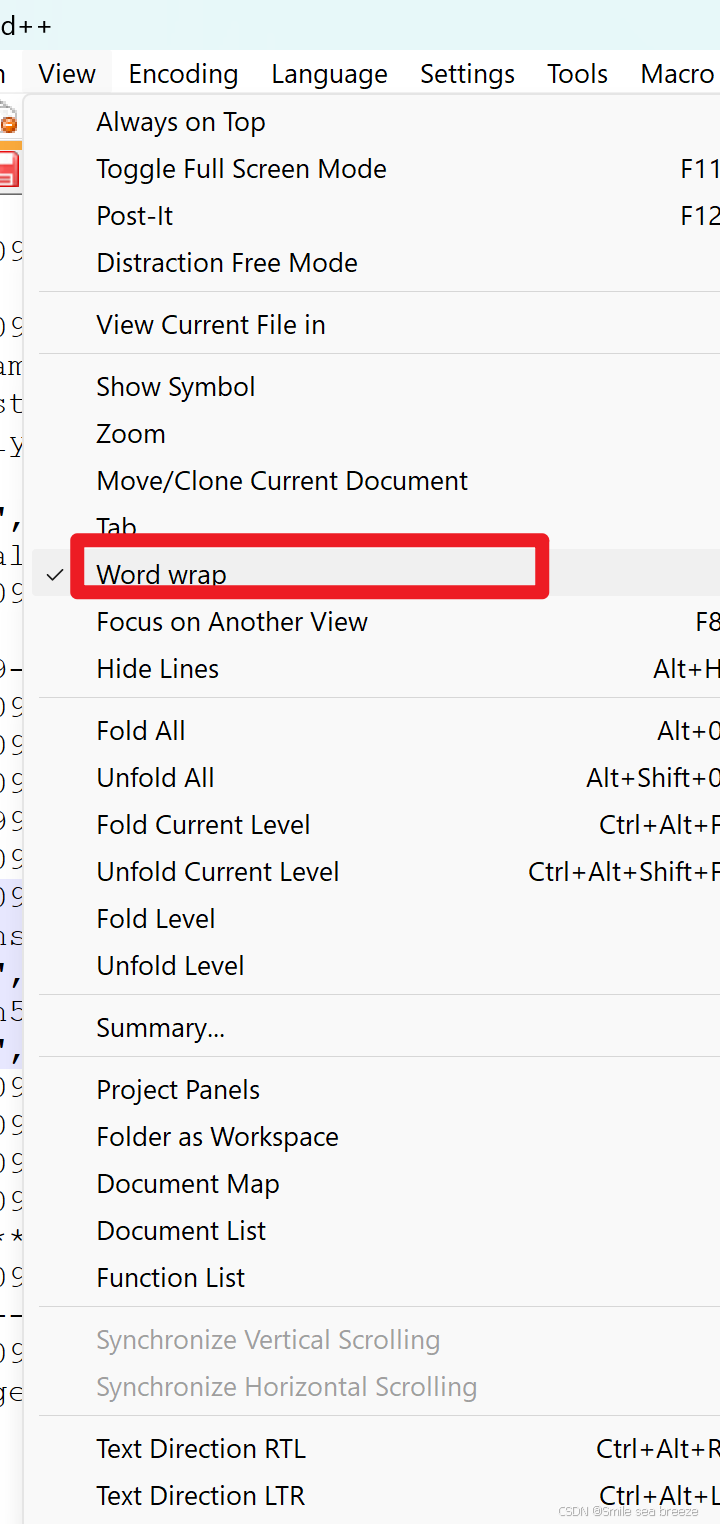This screenshot has width=720, height=1524.
Task: Open the Language menu
Action: 329,73
